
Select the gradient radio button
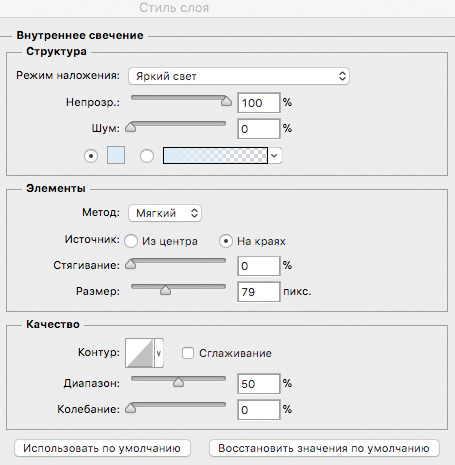pyautogui.click(x=147, y=156)
